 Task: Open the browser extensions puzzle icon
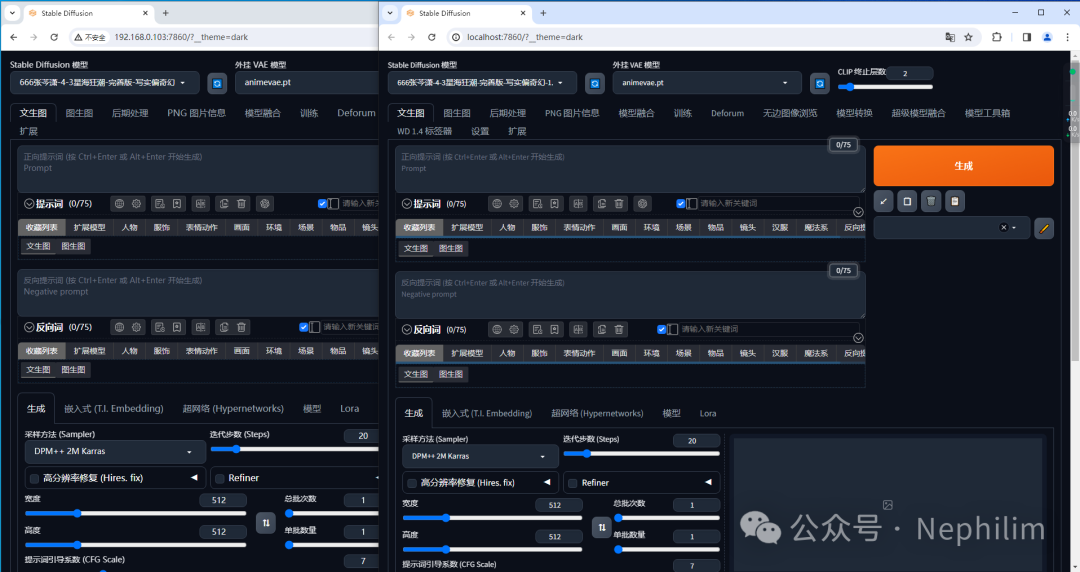click(x=997, y=37)
